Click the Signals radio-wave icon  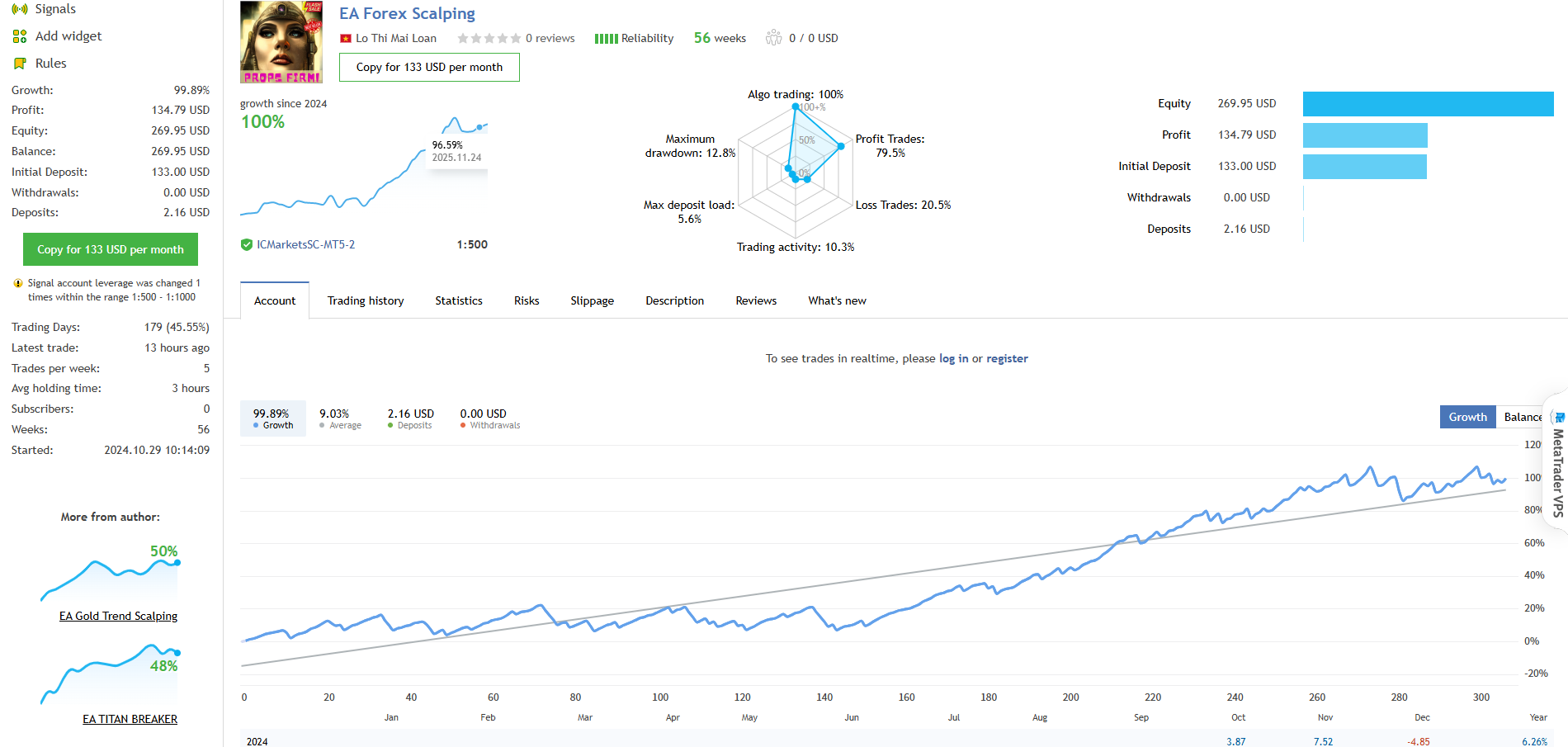tap(20, 9)
